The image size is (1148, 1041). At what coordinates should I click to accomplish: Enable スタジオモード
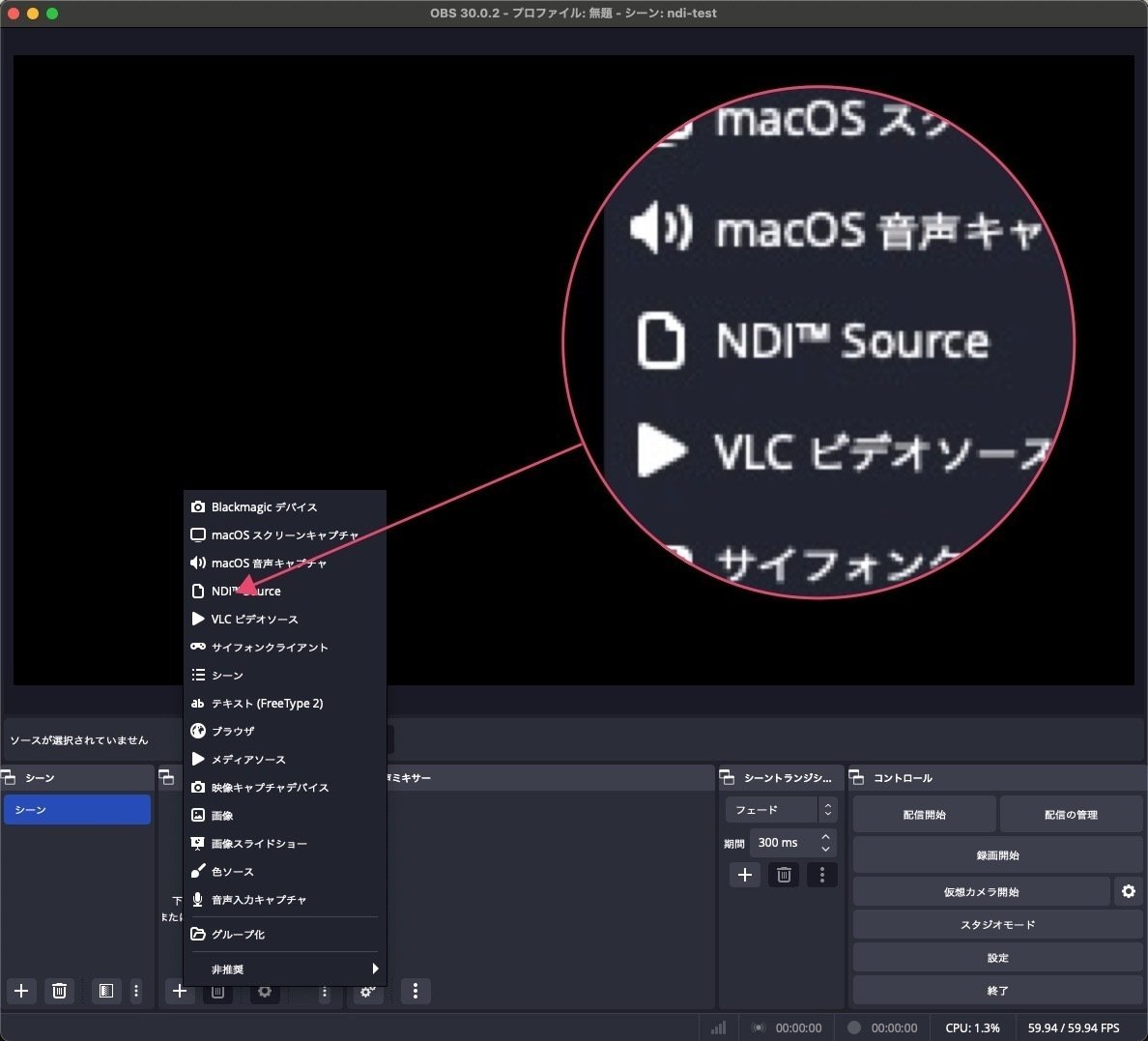click(998, 924)
